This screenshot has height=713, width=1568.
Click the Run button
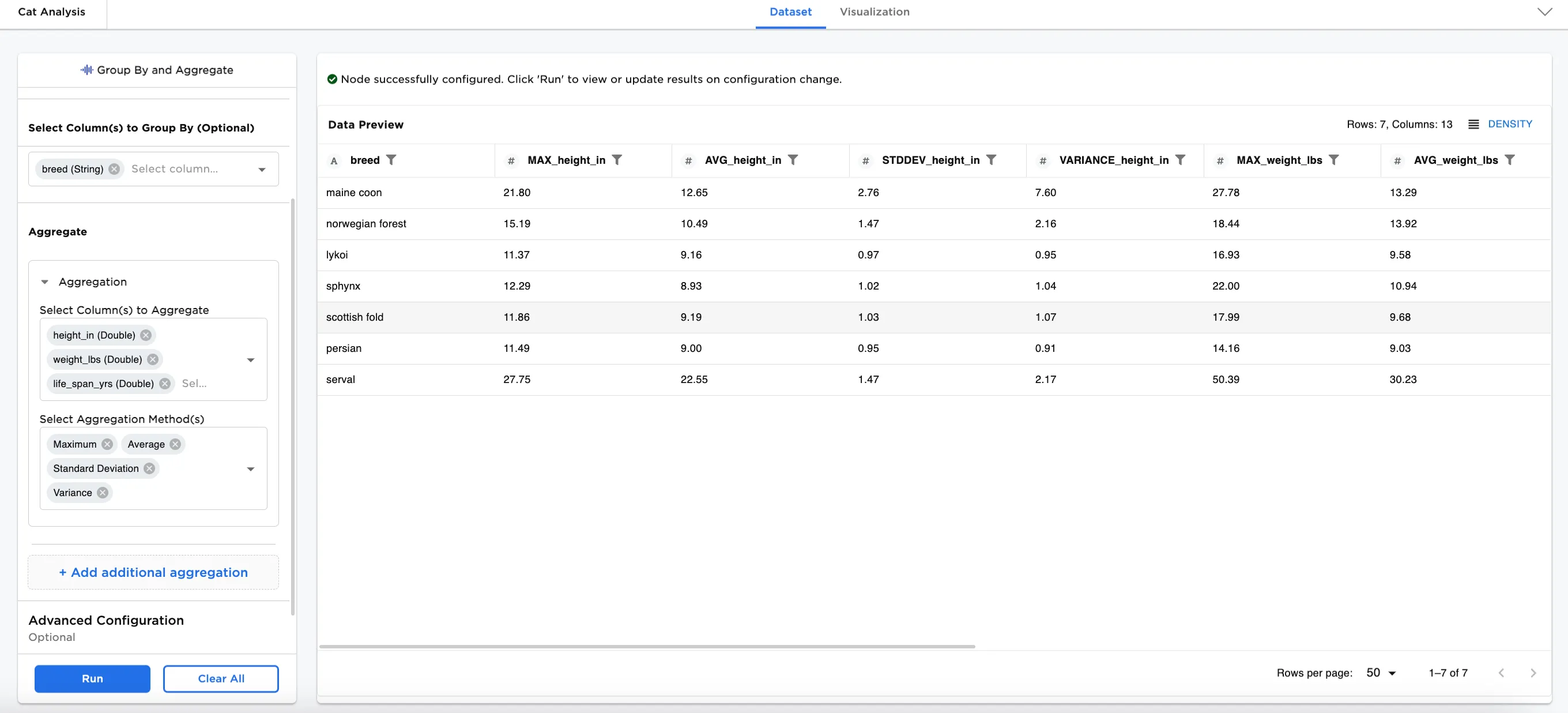pyautogui.click(x=92, y=678)
